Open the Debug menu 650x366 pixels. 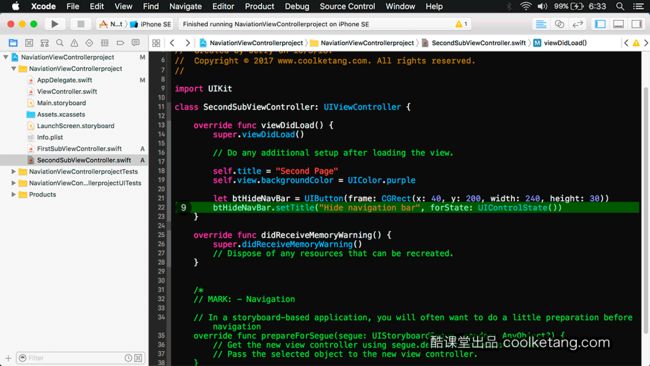coord(297,6)
